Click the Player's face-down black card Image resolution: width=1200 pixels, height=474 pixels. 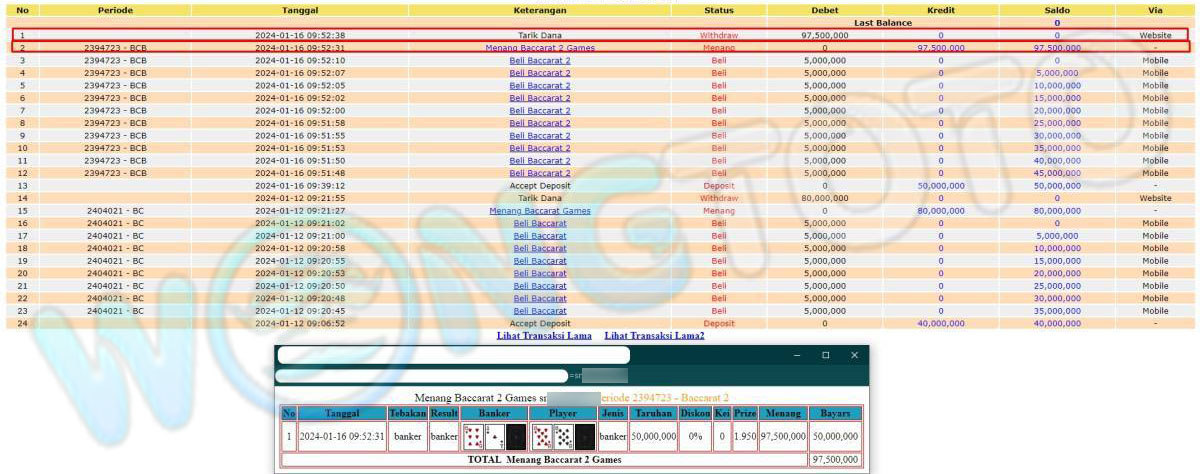pos(585,437)
